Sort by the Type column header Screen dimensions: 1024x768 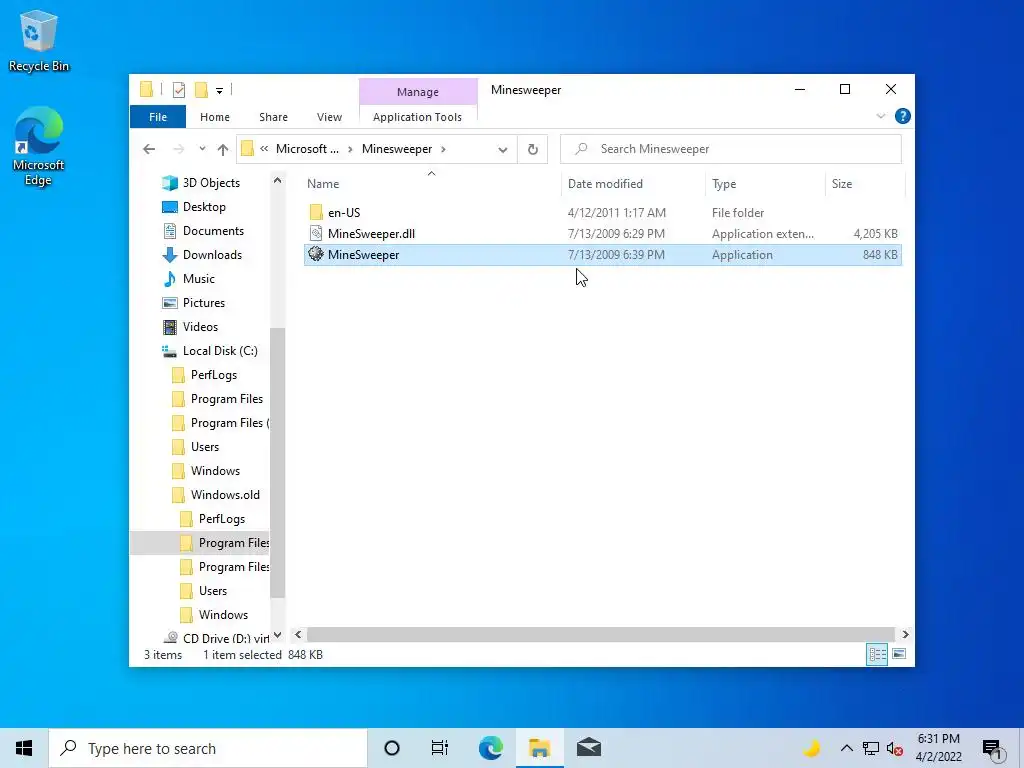tap(765, 184)
